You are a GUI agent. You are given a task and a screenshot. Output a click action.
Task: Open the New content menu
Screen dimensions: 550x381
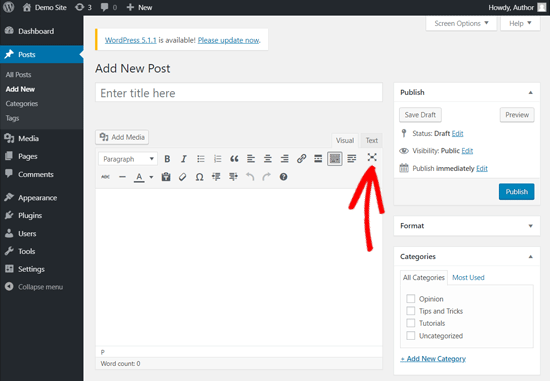(x=139, y=7)
